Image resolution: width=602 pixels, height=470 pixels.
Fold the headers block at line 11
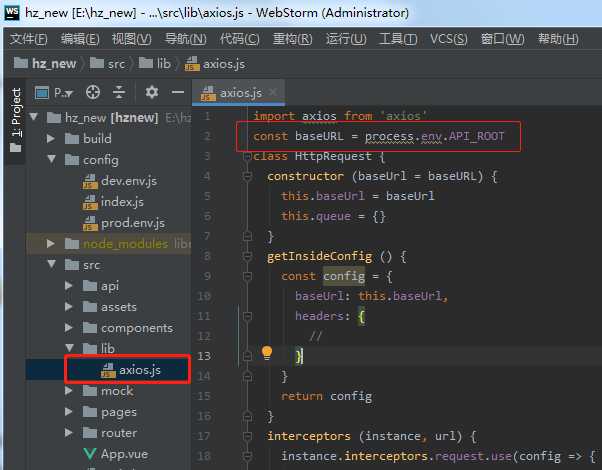click(247, 316)
